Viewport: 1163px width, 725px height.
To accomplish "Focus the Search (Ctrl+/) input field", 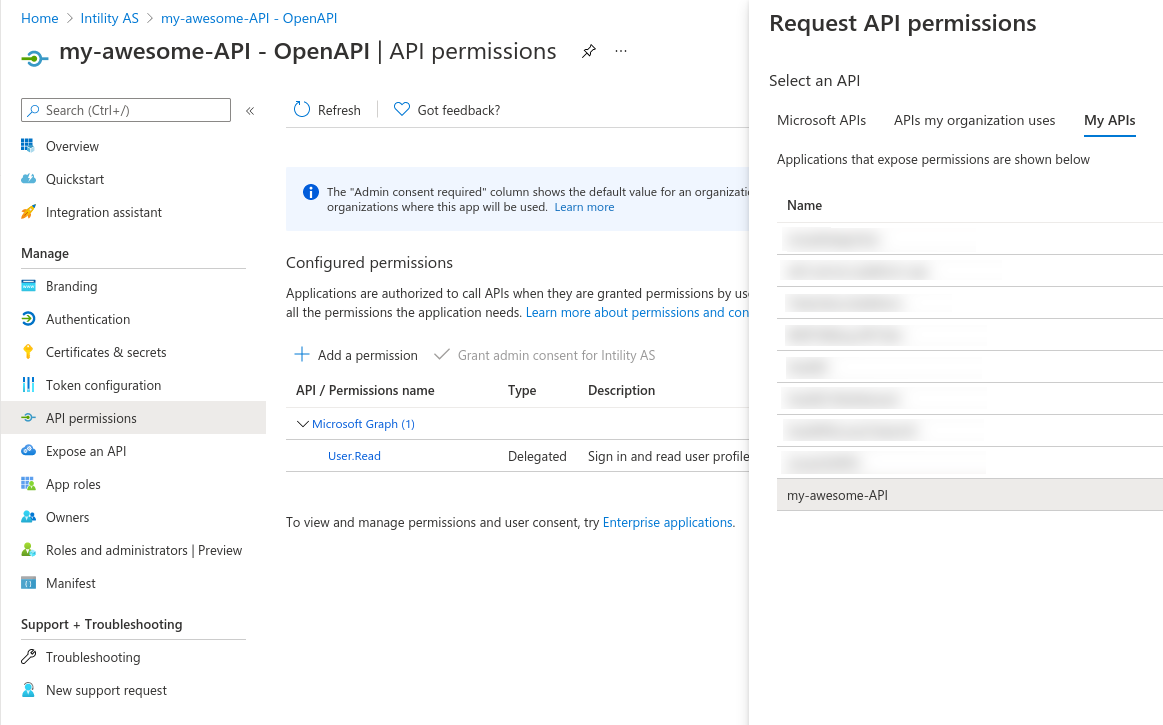I will [126, 110].
